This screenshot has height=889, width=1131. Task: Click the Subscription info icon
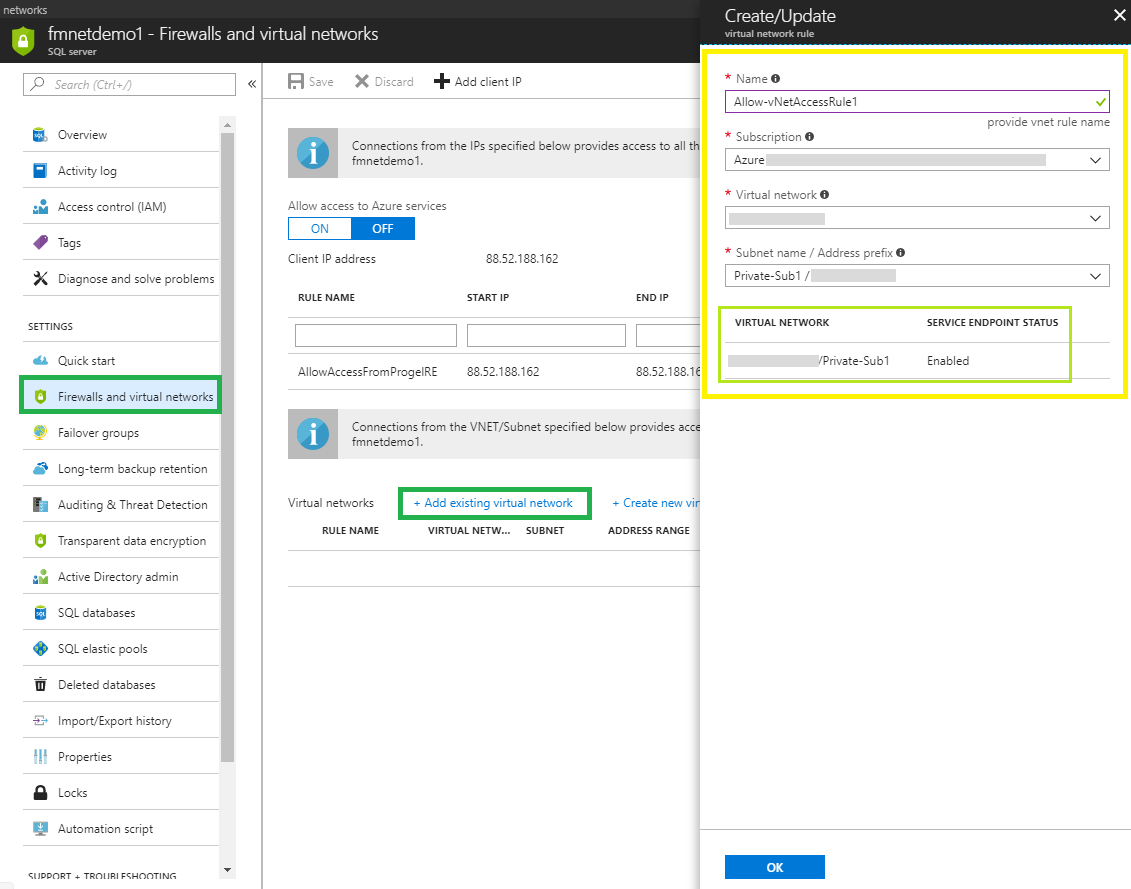pos(809,136)
